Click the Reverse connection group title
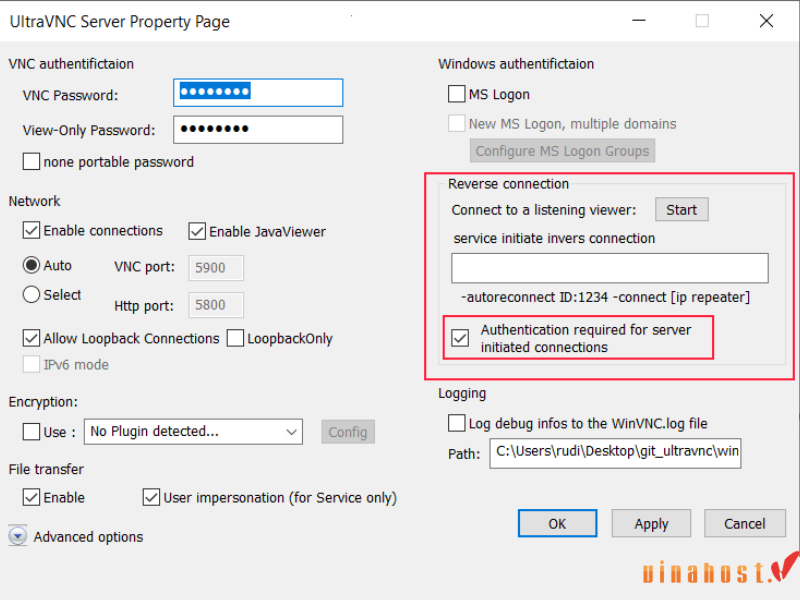Image resolution: width=800 pixels, height=600 pixels. tap(508, 184)
